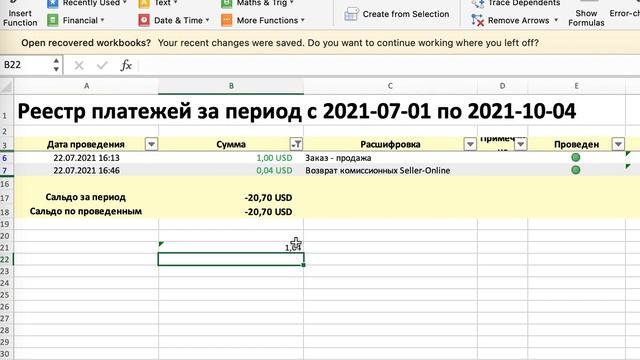Click cell 22.07.2021 16:46
Screen dimensions: 640x360
coord(87,171)
